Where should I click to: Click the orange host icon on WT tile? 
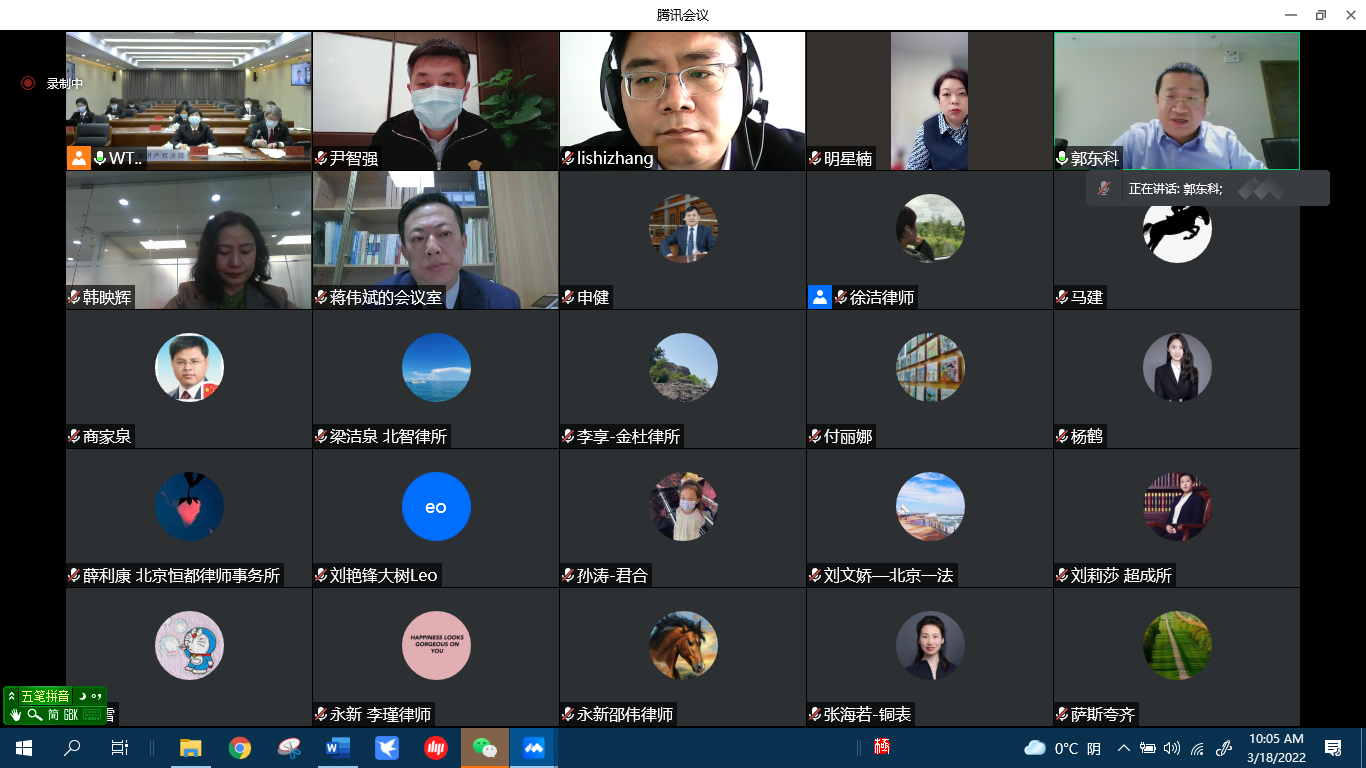tap(79, 158)
